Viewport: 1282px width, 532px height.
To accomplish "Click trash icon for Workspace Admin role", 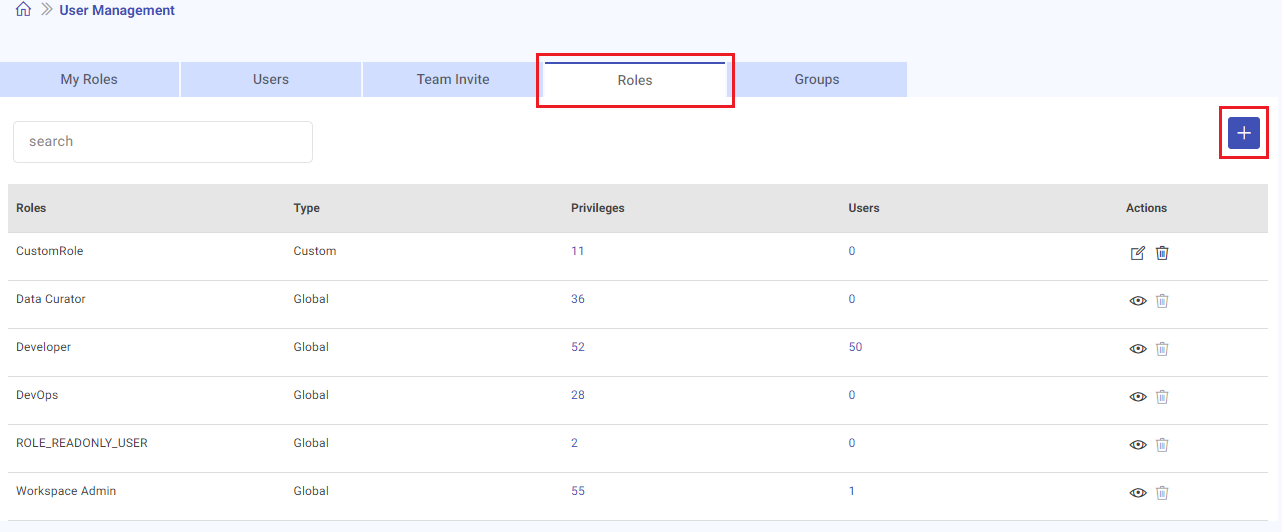I will [1162, 493].
